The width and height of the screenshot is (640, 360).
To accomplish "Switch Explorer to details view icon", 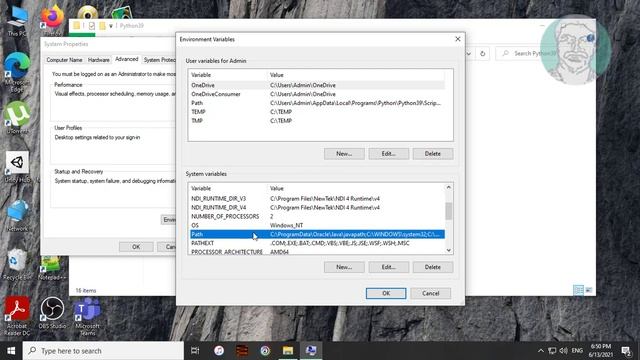I will click(x=578, y=290).
